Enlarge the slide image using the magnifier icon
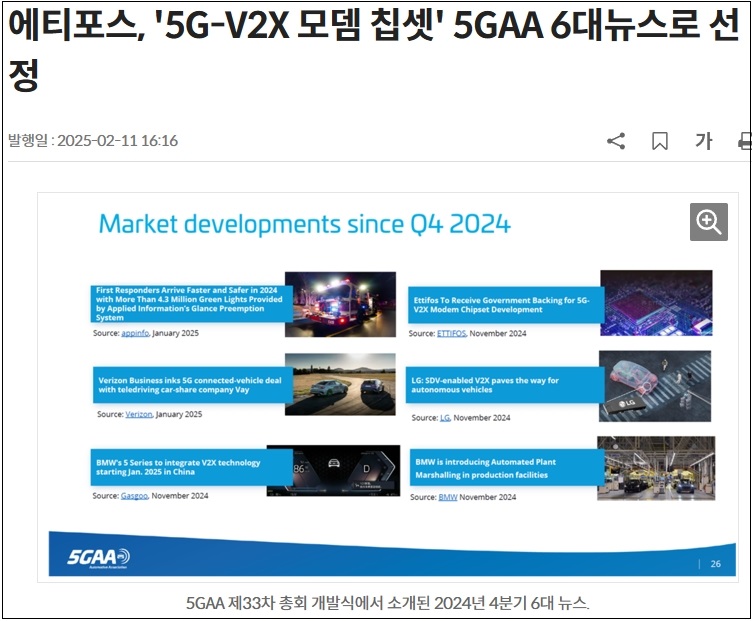The image size is (752, 621). [709, 222]
